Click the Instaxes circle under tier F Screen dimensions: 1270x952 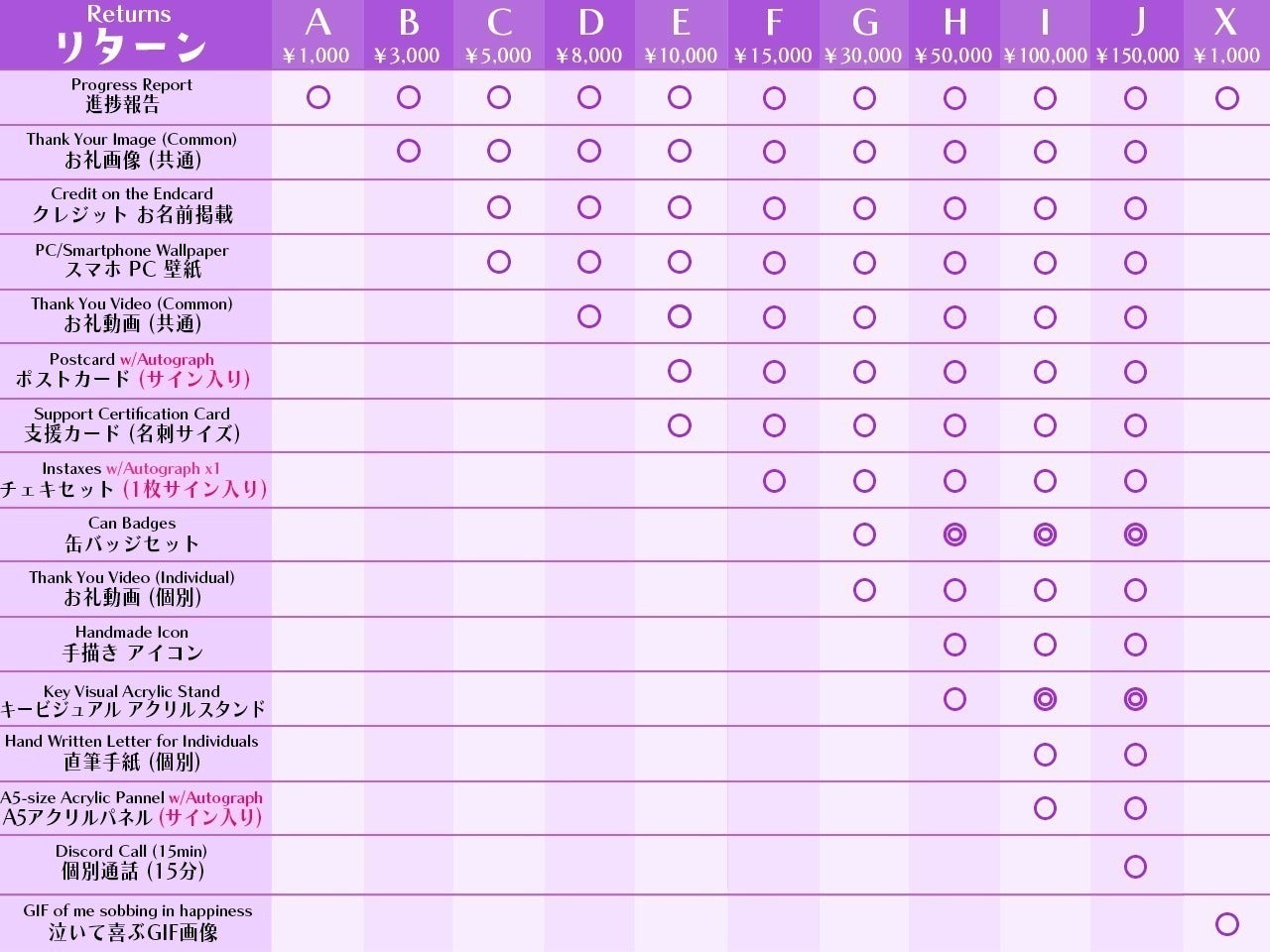[774, 481]
